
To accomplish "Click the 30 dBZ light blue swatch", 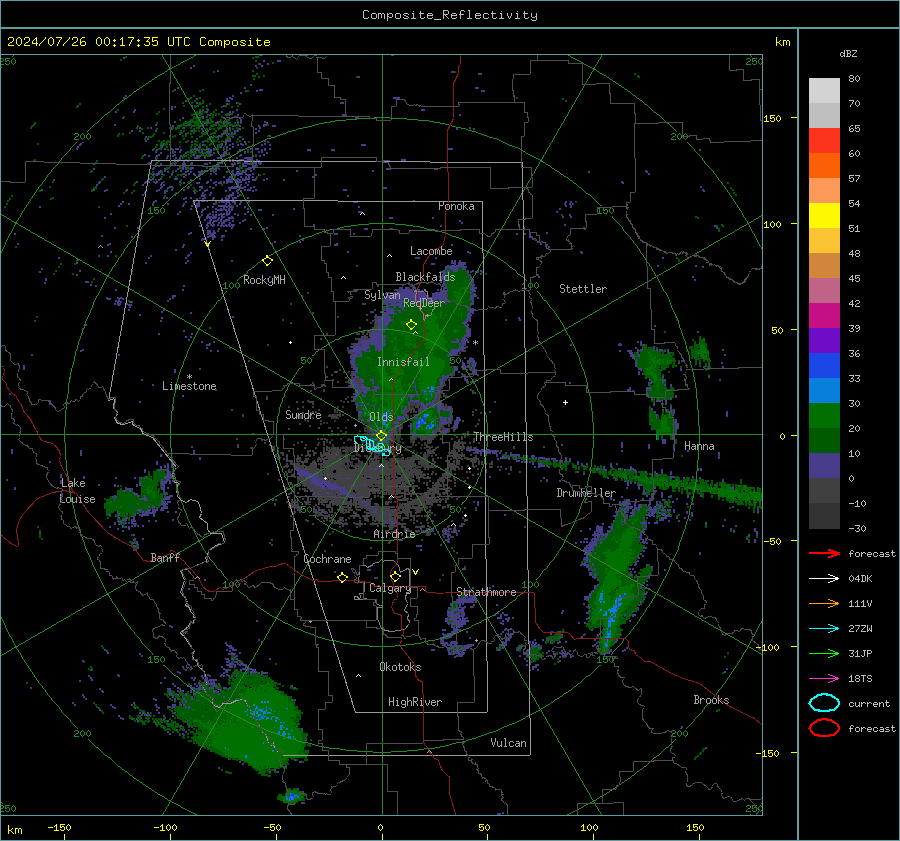I will (824, 390).
